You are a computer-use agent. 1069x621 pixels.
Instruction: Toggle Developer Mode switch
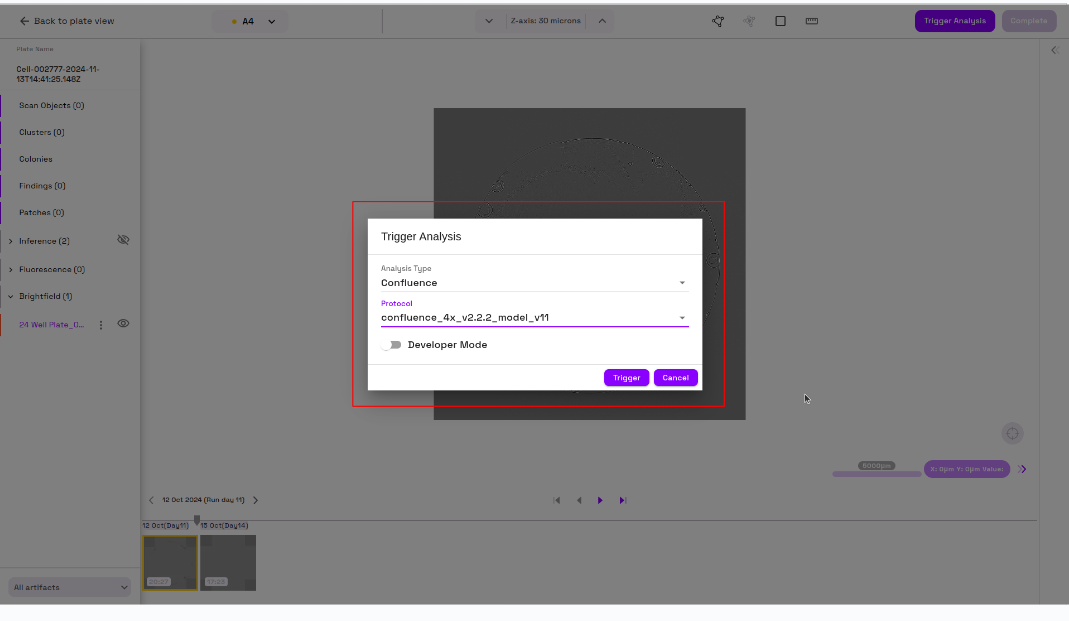pyautogui.click(x=391, y=345)
